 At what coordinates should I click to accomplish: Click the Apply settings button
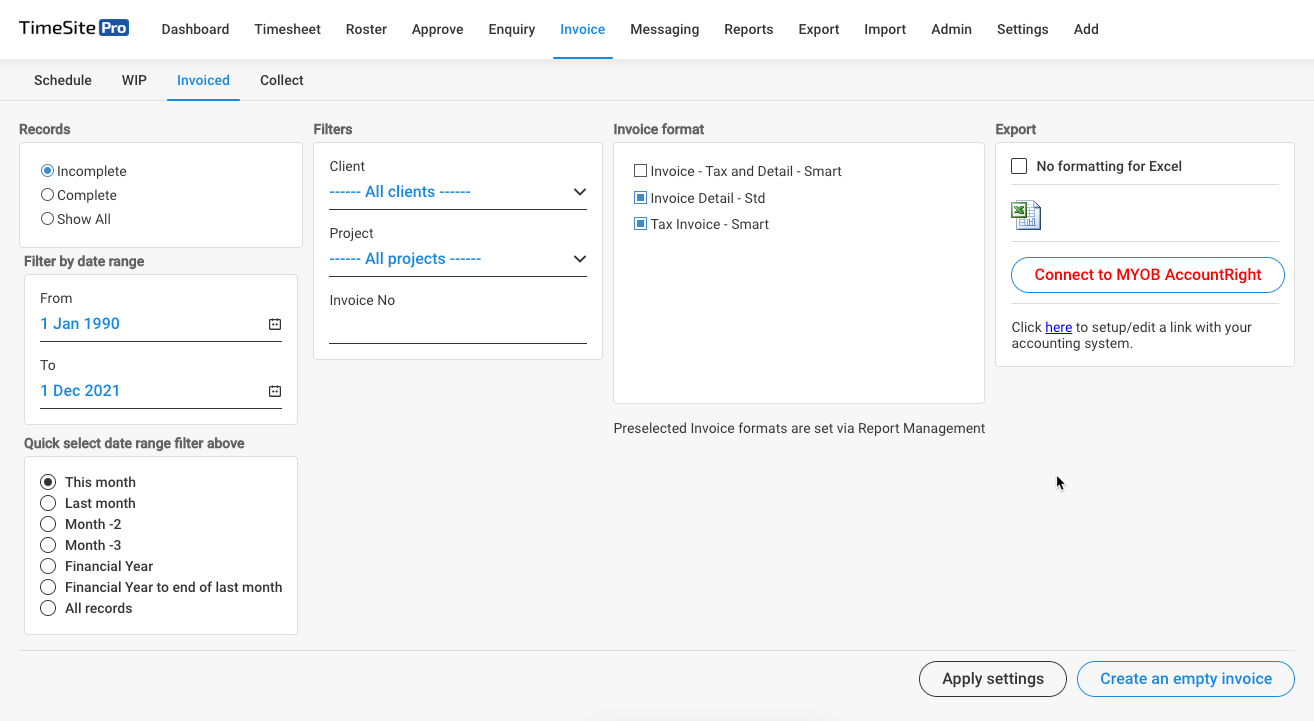(993, 679)
